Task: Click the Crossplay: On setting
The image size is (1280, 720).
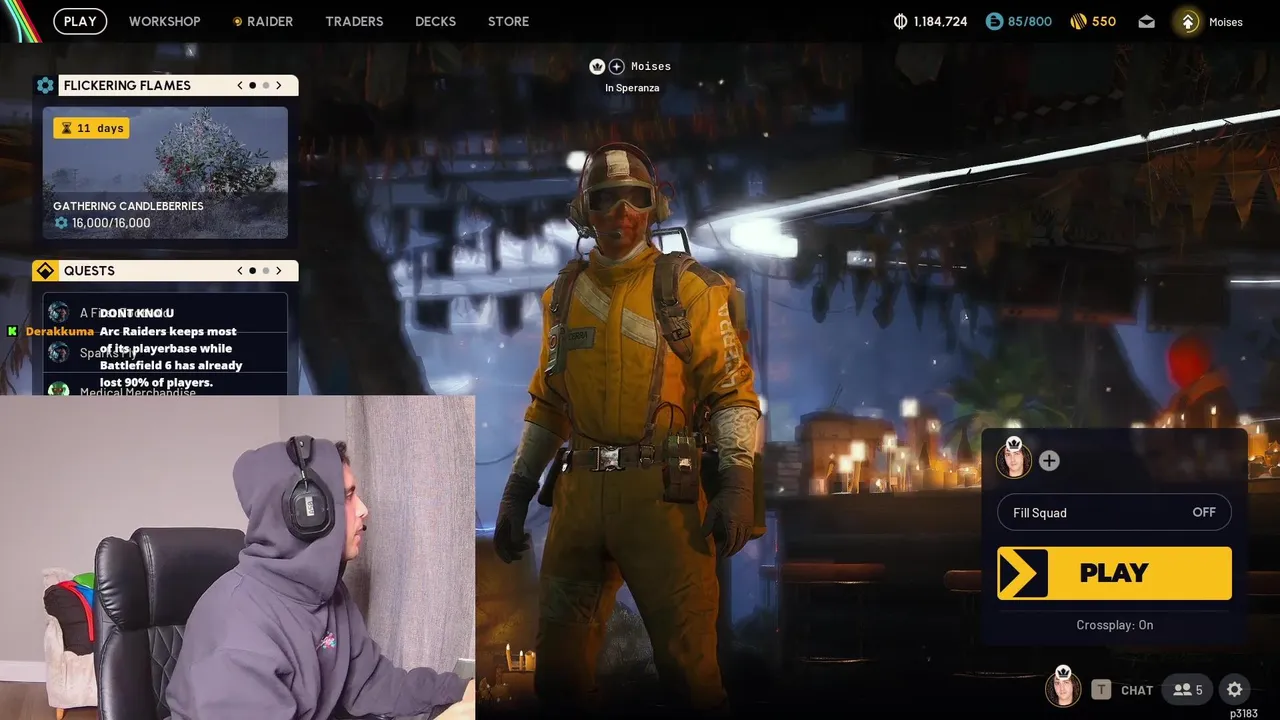Action: tap(1115, 625)
